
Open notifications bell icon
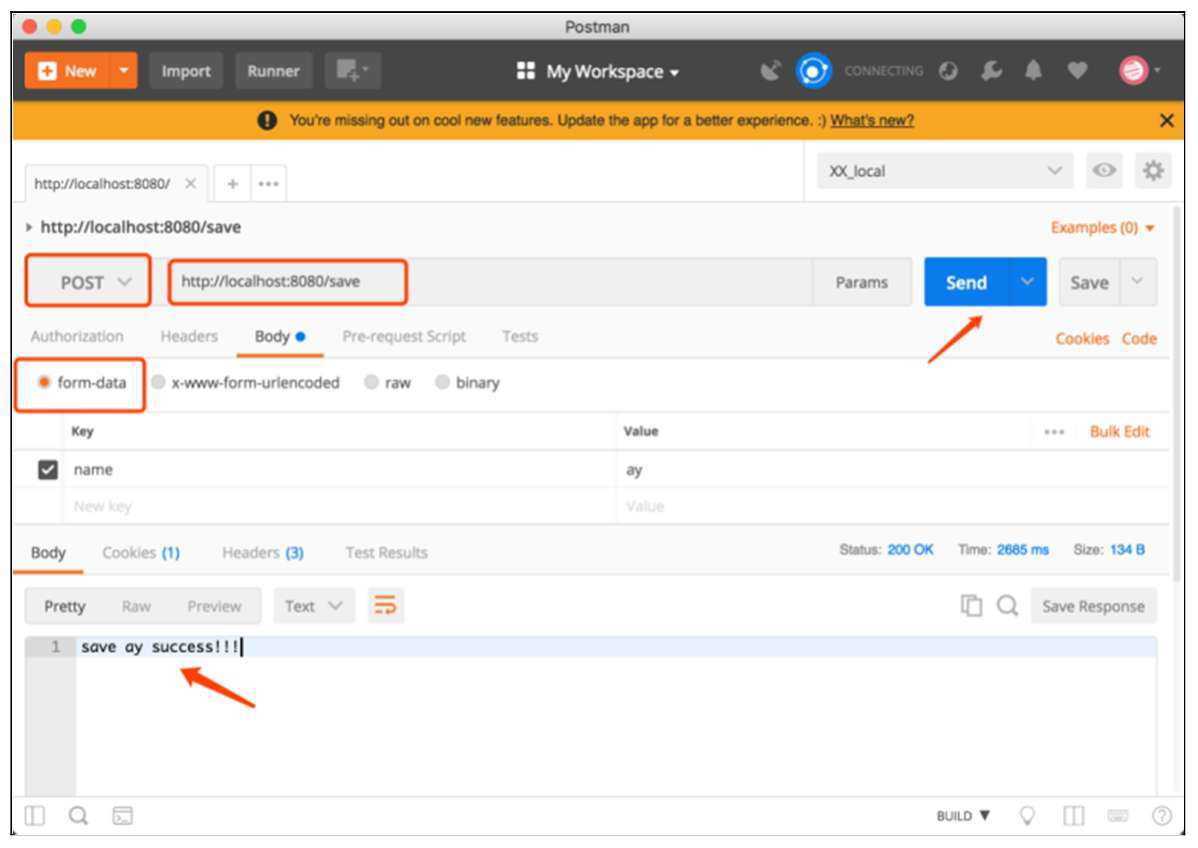pos(1033,71)
